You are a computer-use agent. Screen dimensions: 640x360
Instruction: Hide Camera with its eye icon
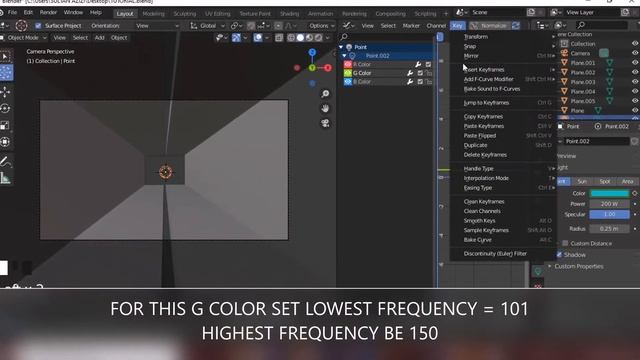point(635,53)
